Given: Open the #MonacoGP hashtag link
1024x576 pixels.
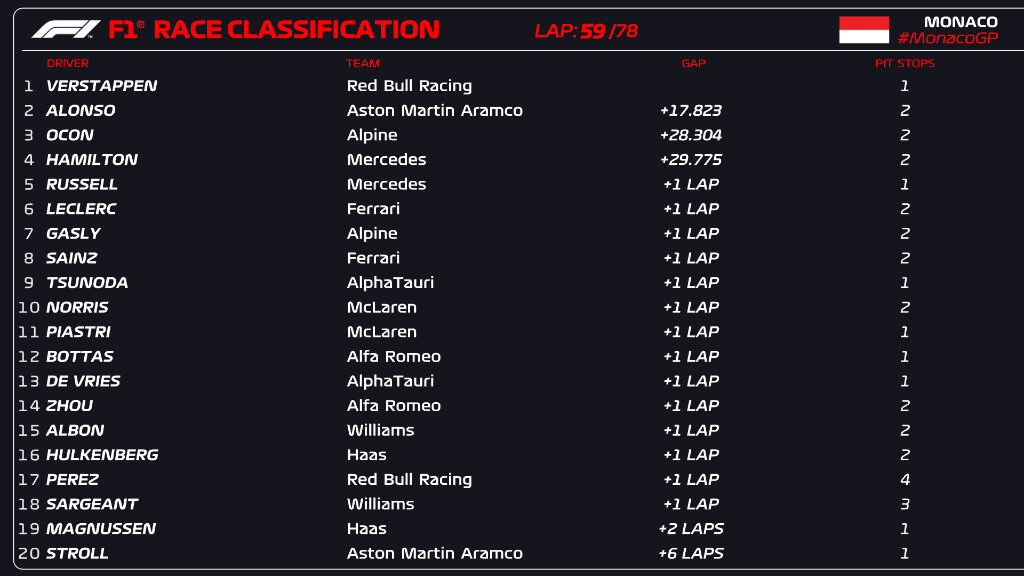Looking at the screenshot, I should [947, 38].
